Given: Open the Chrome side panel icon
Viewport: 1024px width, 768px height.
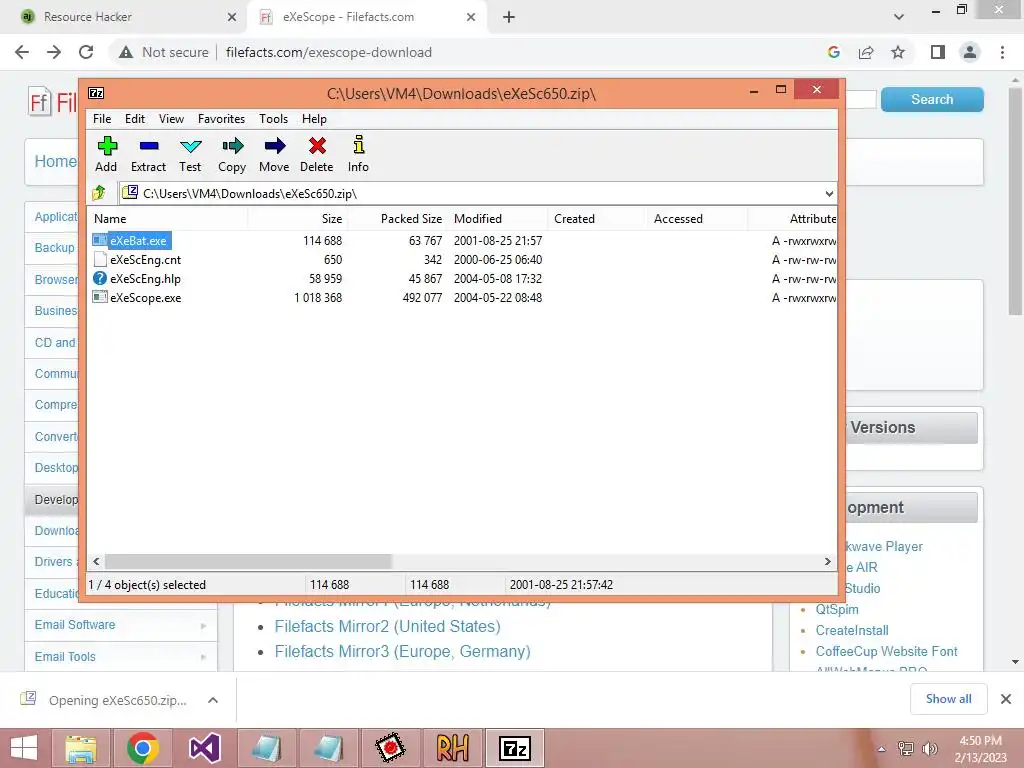Looking at the screenshot, I should pos(938,52).
